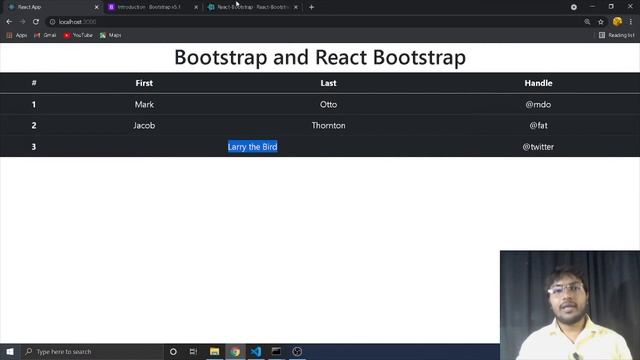Click the 'Mark' cell
The image size is (640, 360).
click(144, 104)
